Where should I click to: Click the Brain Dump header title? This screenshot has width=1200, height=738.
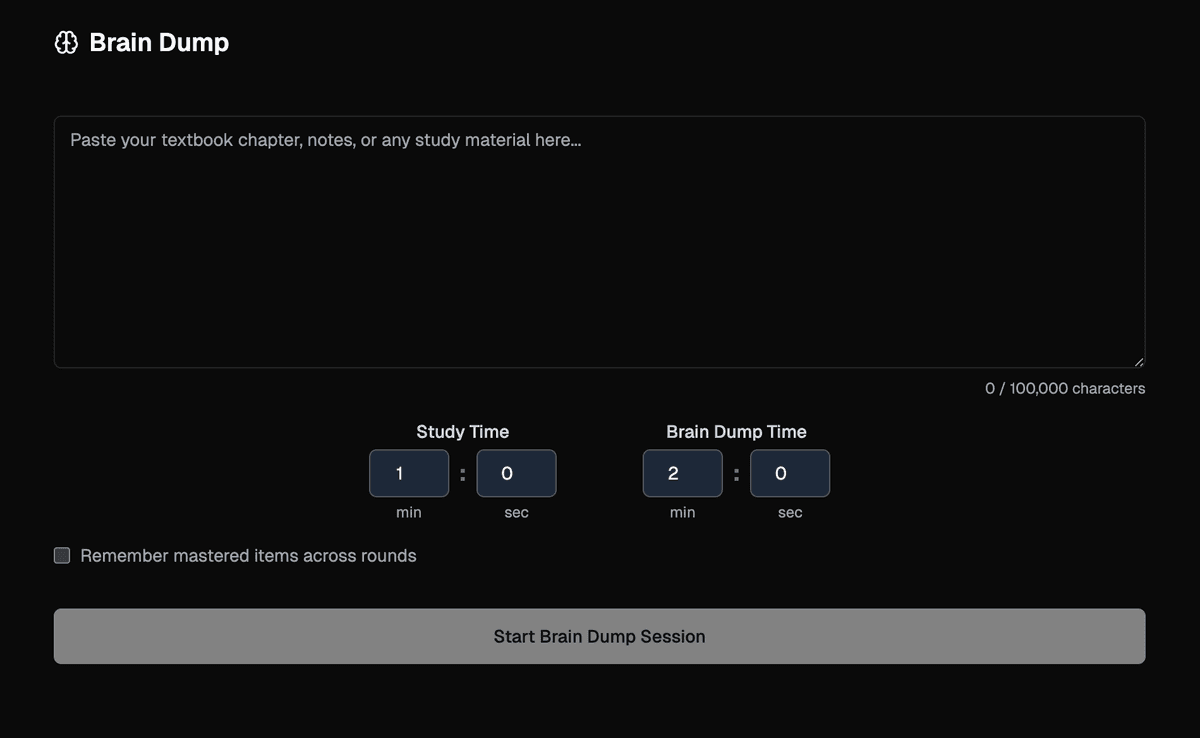click(x=159, y=43)
